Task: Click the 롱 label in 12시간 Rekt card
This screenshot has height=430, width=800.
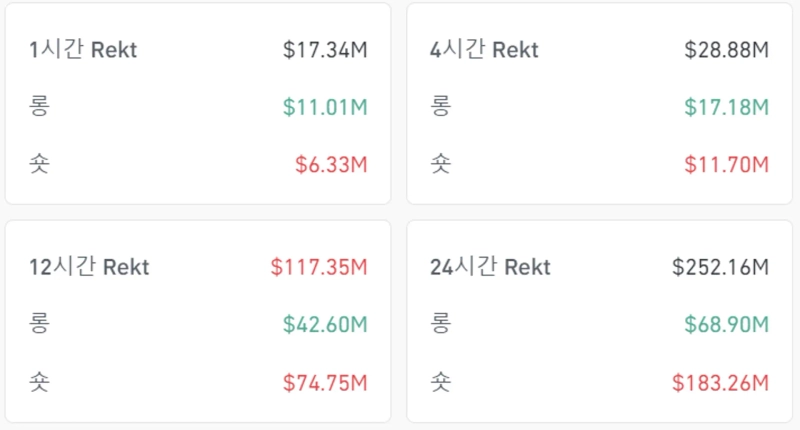Action: coord(40,324)
